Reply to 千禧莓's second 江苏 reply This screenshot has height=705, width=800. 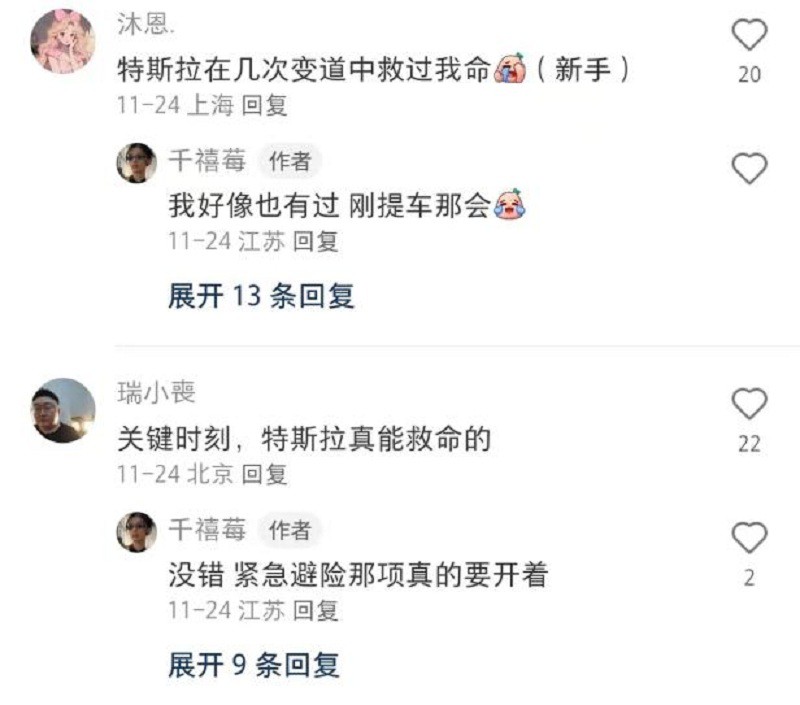[x=316, y=610]
